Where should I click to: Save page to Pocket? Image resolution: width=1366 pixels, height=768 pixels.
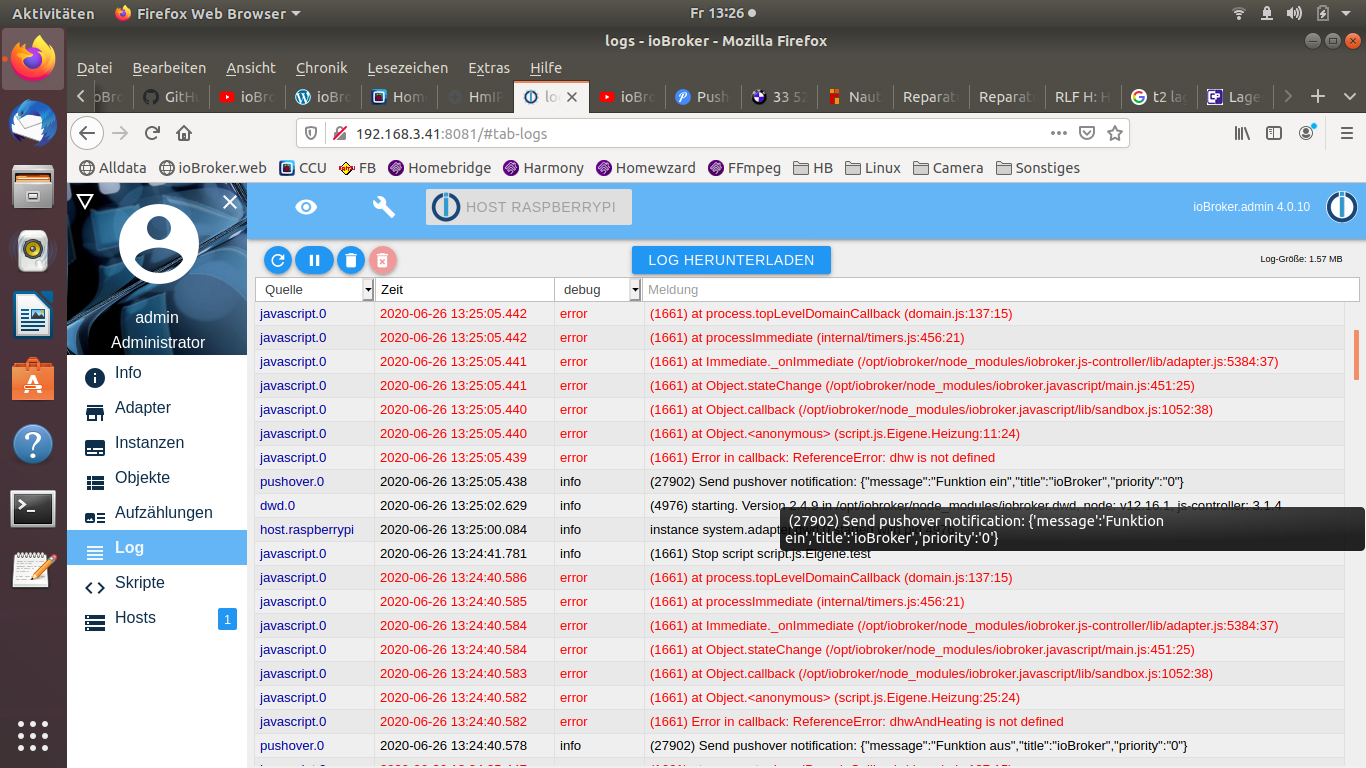pos(1087,133)
